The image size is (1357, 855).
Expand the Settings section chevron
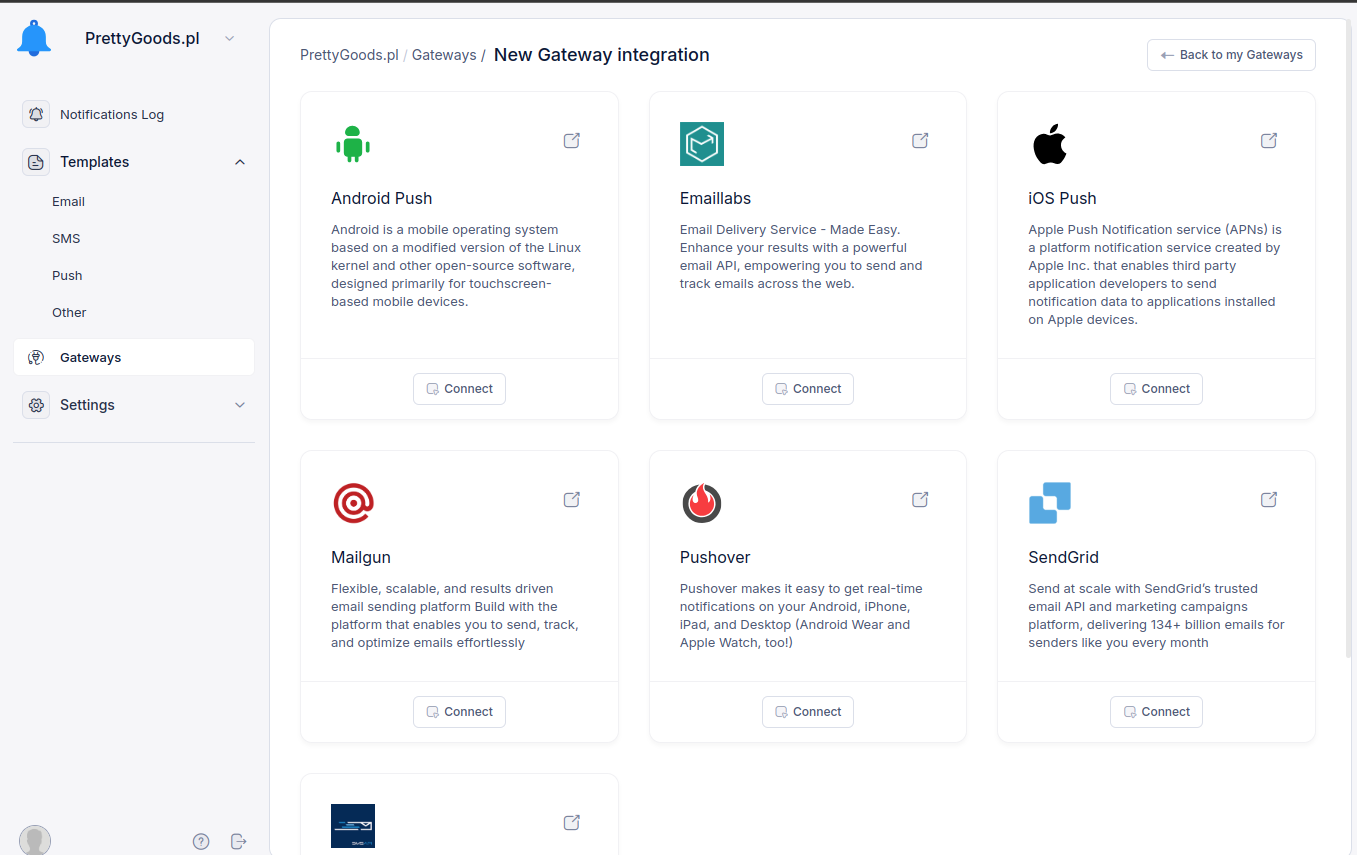tap(240, 405)
